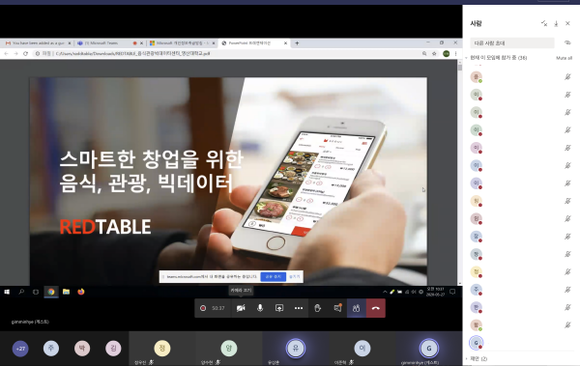The height and width of the screenshot is (366, 580).
Task: Download the attendance list
Action: (556, 24)
